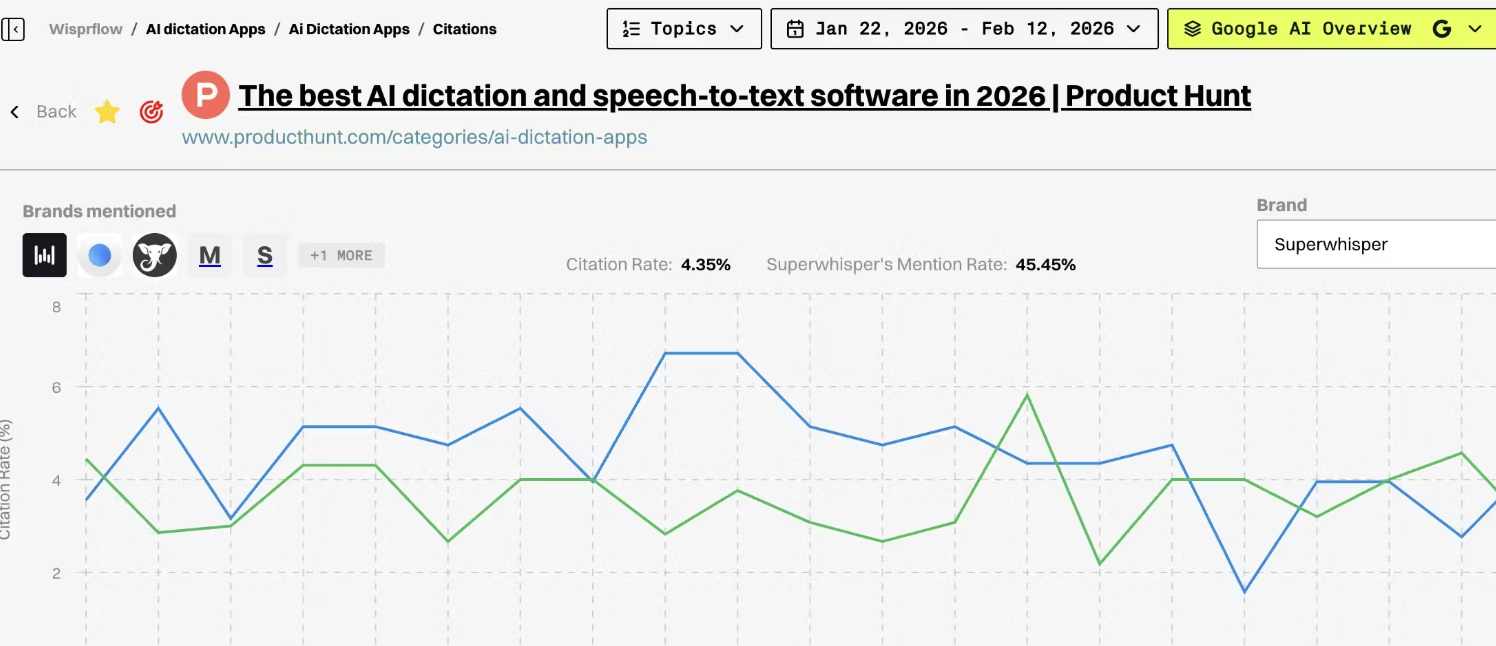Select the blue circle brand icon
Image resolution: width=1496 pixels, height=646 pixels.
point(99,255)
